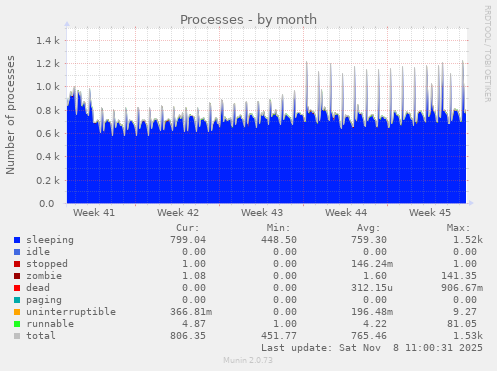497x371 pixels.
Task: Click the 'Munin 2.0.73' version text
Action: [248, 360]
